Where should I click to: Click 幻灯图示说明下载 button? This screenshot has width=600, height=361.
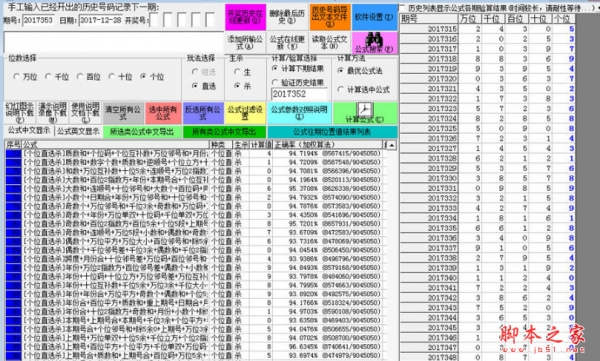coord(20,113)
